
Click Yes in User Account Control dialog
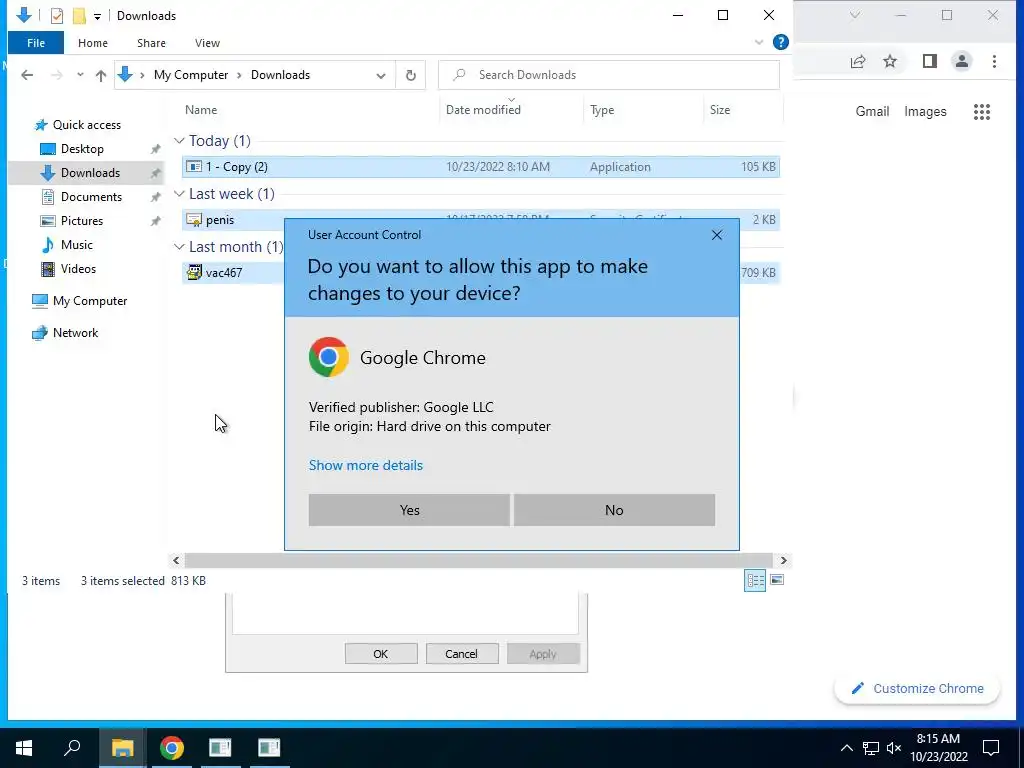(x=409, y=510)
